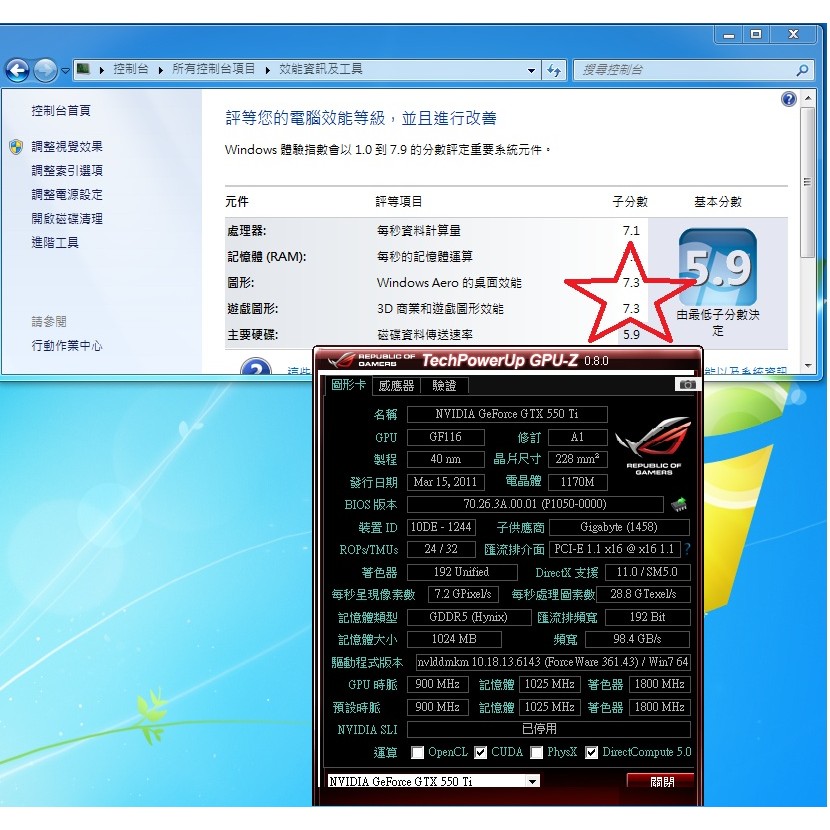Click the Back arrow in Control Panel
The image size is (830, 830).
point(18,70)
